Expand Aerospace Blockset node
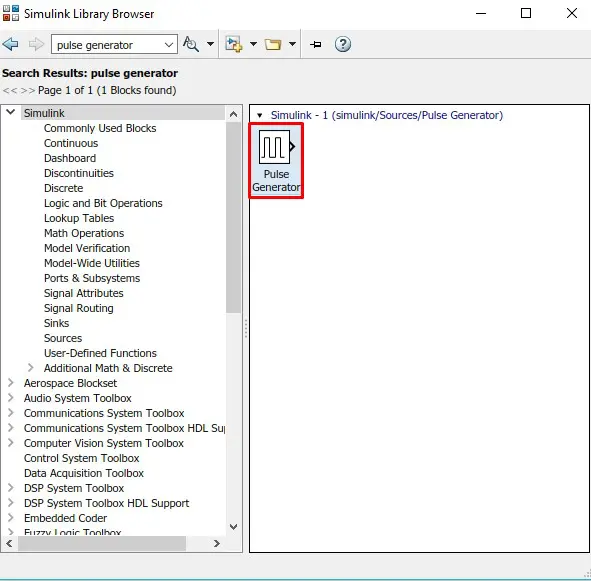The image size is (591, 581). tap(11, 383)
